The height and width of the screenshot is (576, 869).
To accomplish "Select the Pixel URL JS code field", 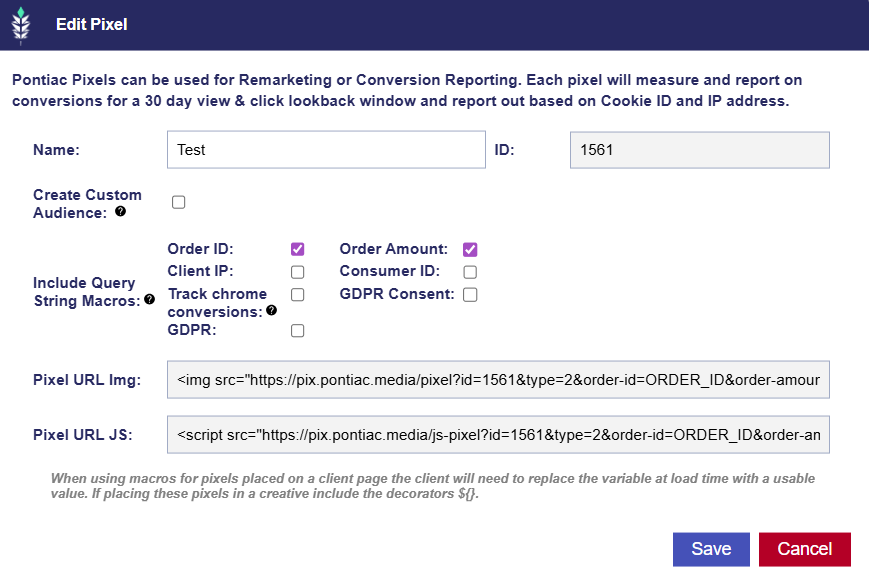I will tap(498, 435).
